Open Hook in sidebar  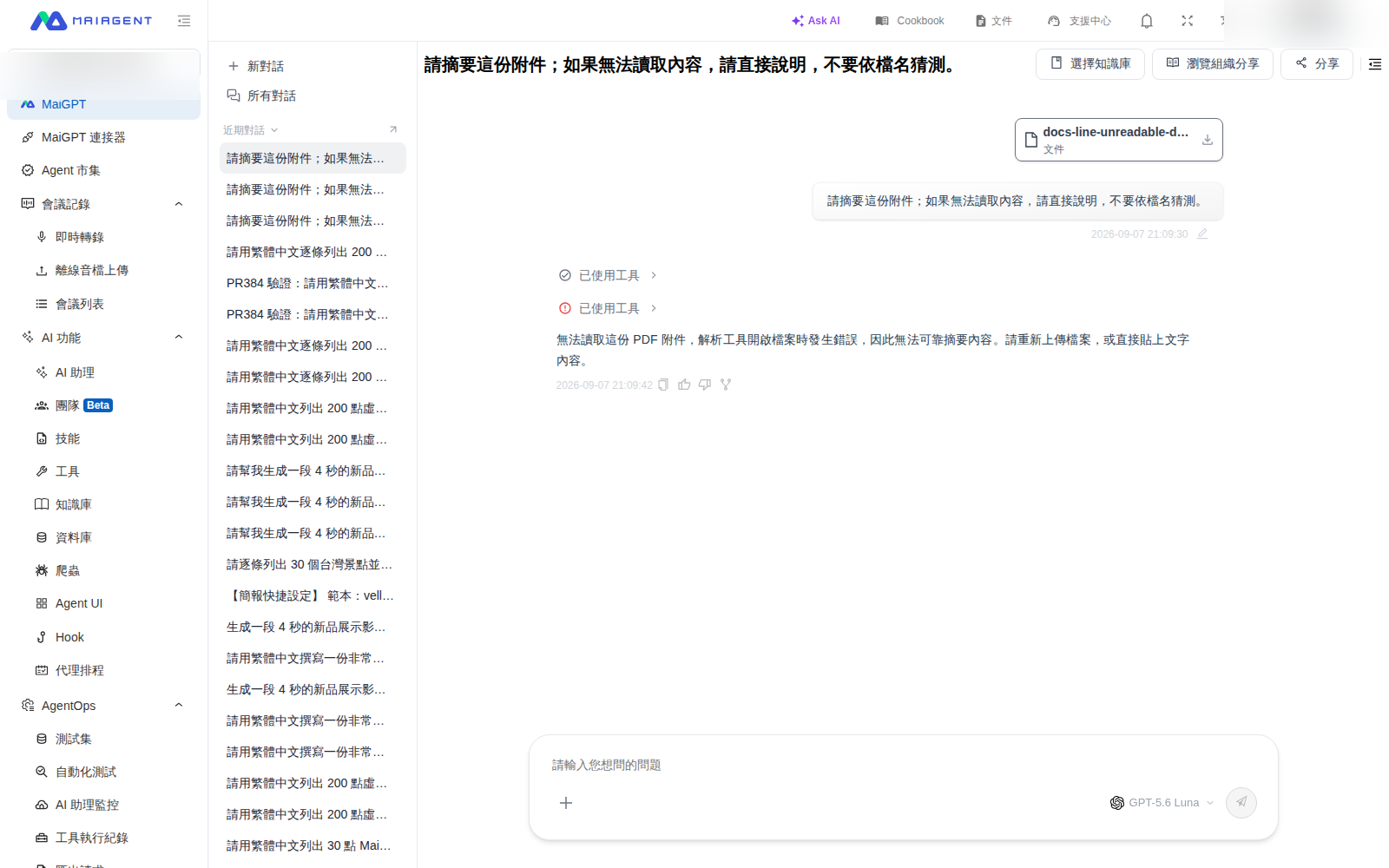(103, 637)
